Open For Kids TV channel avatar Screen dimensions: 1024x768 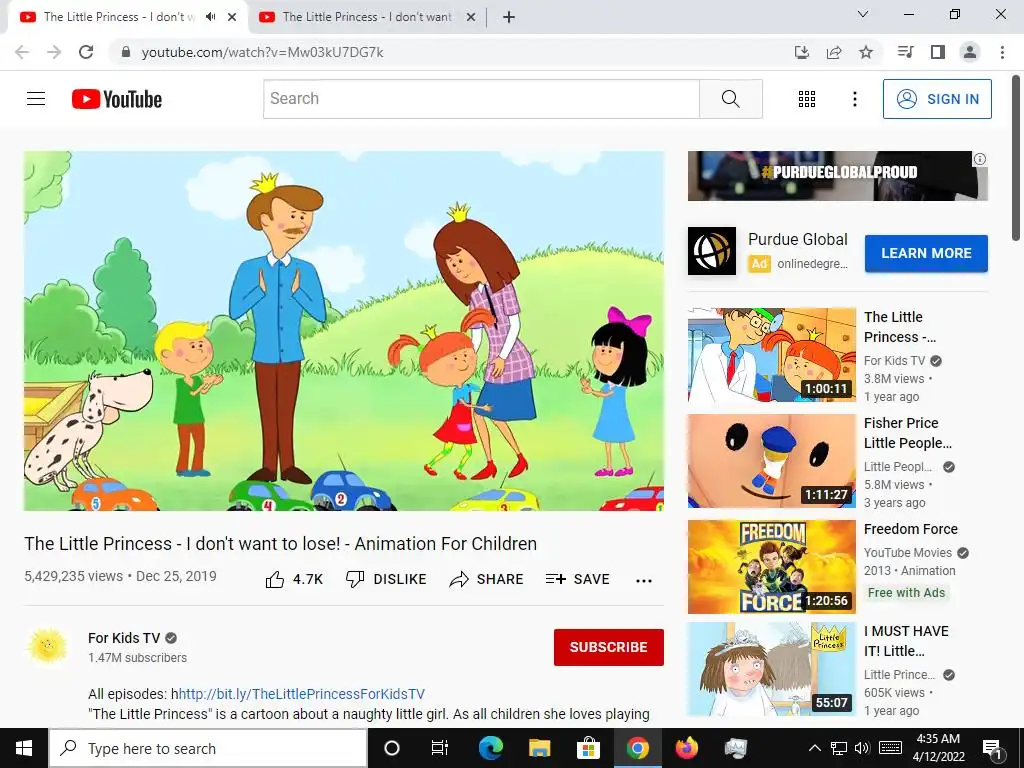pos(48,647)
